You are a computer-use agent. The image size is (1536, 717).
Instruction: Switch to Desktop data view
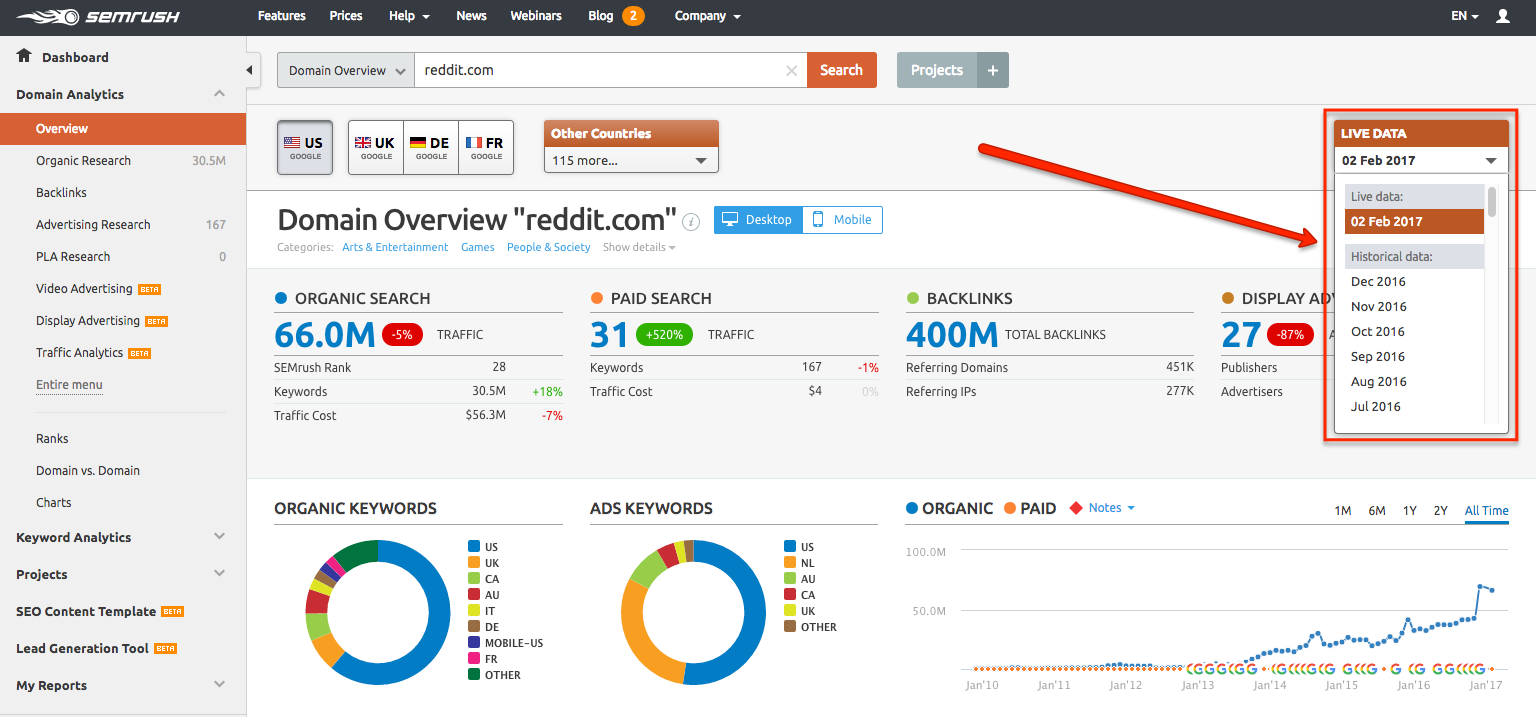pos(758,220)
